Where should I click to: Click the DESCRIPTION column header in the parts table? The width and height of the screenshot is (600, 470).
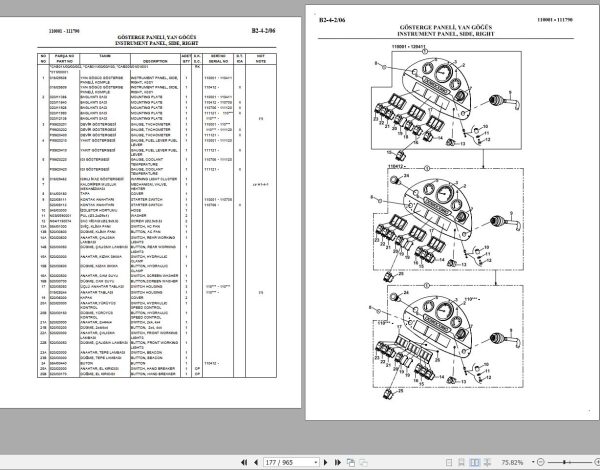tap(155, 61)
